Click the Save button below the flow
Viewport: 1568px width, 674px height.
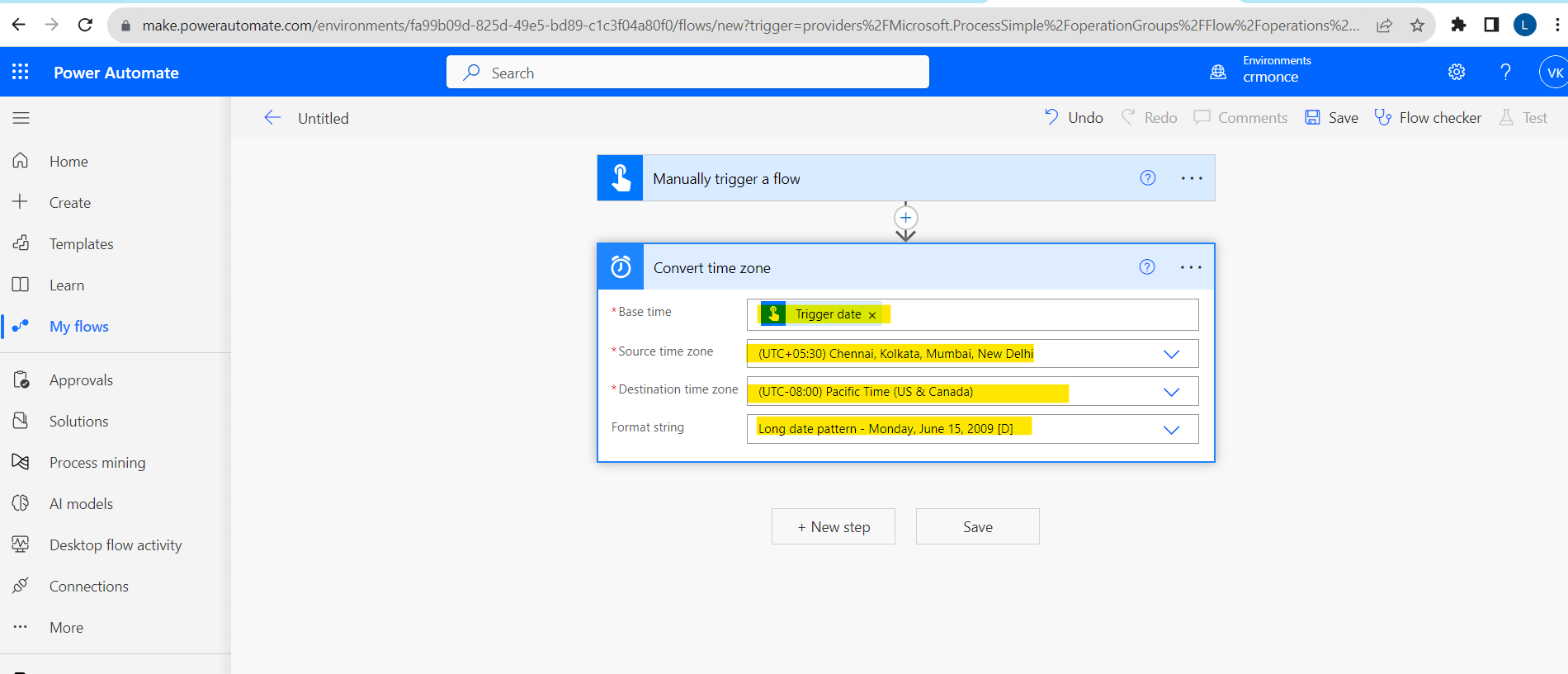pos(978,526)
